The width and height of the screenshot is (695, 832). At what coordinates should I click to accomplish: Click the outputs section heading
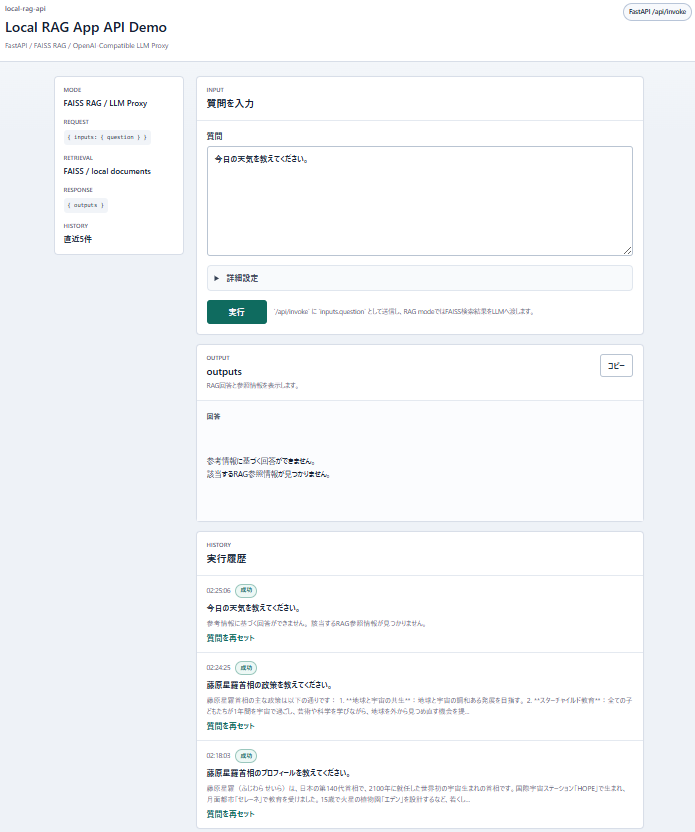click(x=224, y=372)
